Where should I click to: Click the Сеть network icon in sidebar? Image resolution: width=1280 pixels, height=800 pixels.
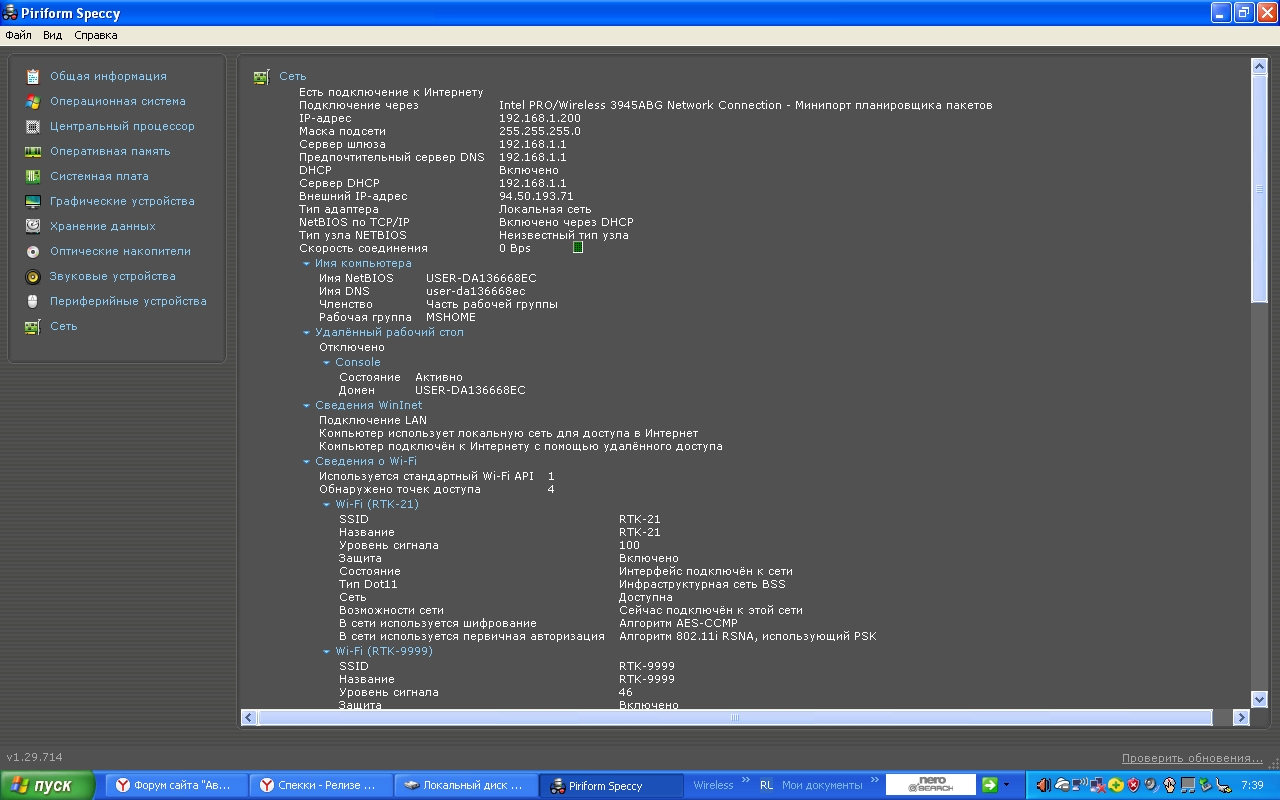(x=33, y=326)
